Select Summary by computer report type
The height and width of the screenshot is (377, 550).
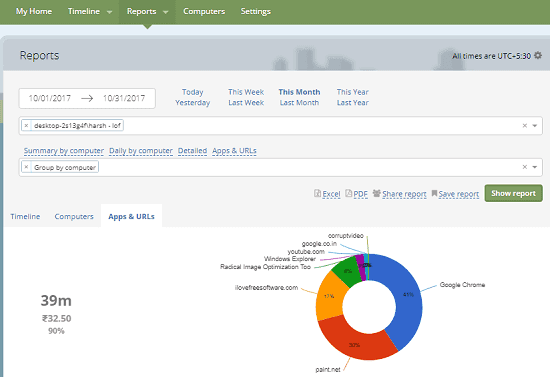tap(64, 151)
